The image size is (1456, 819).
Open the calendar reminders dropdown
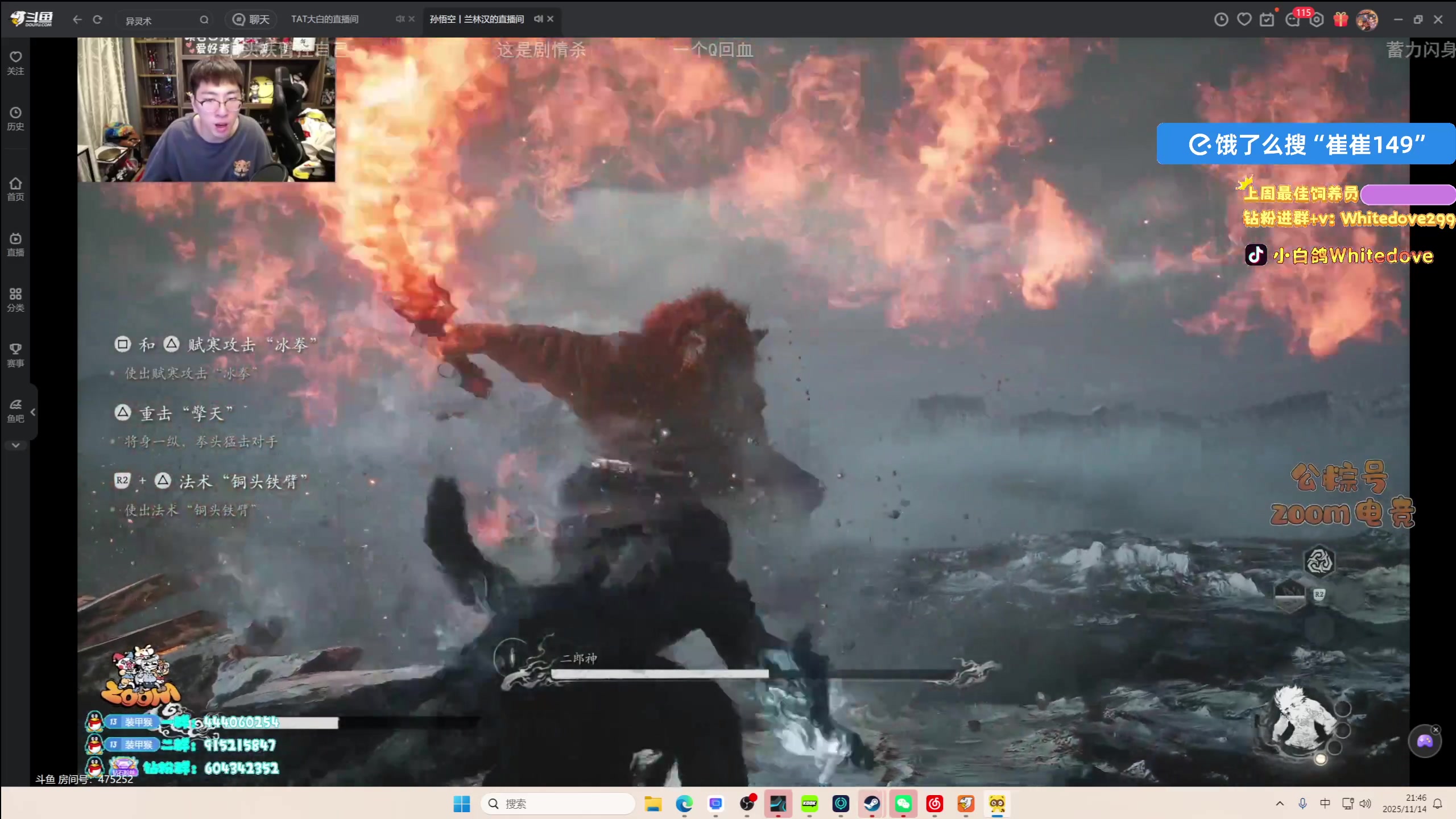click(x=1268, y=19)
